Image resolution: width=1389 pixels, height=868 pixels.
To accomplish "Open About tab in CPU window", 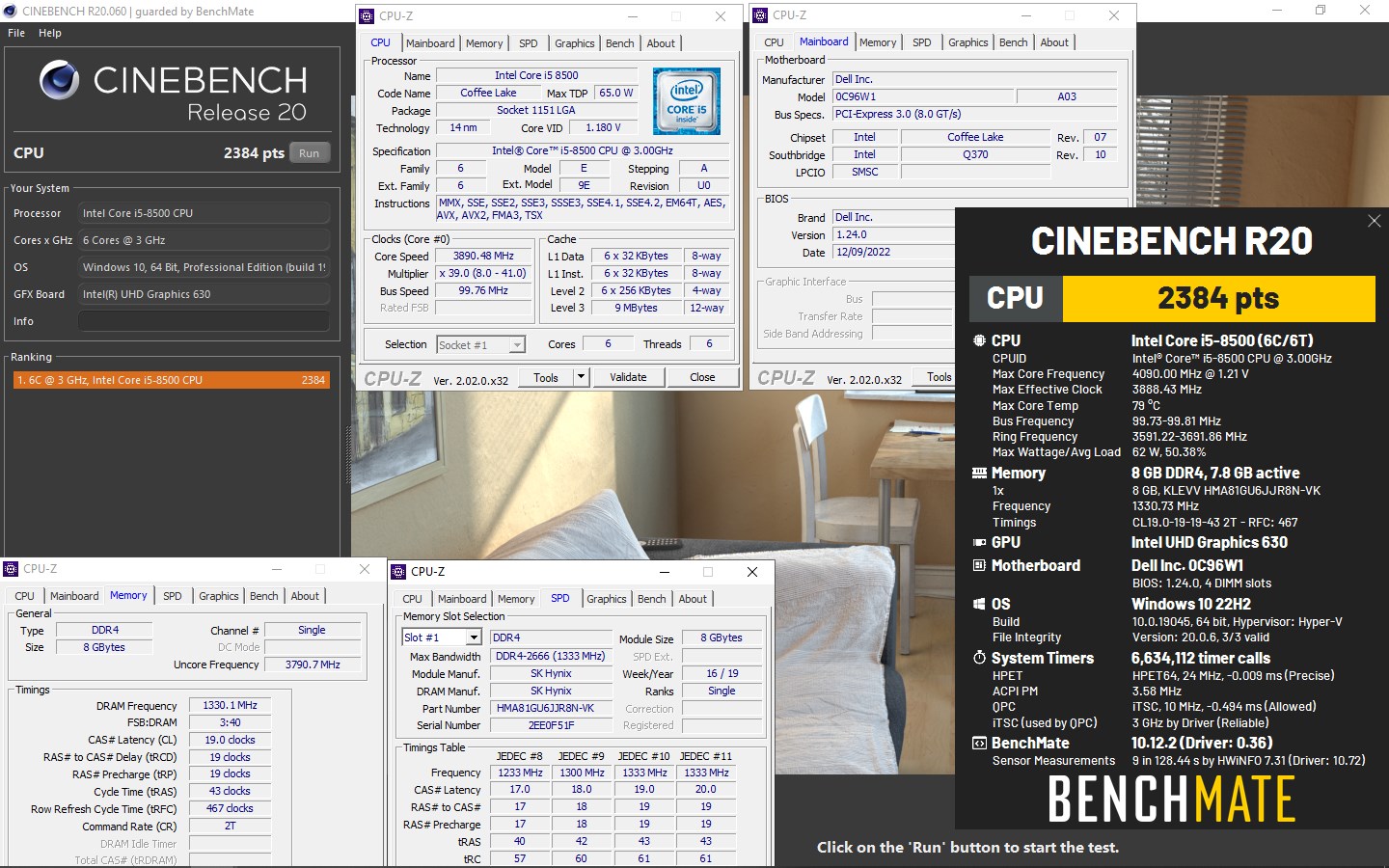I will point(661,43).
